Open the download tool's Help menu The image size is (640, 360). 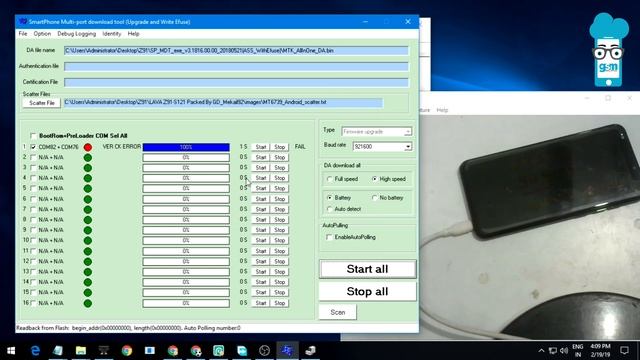(133, 34)
